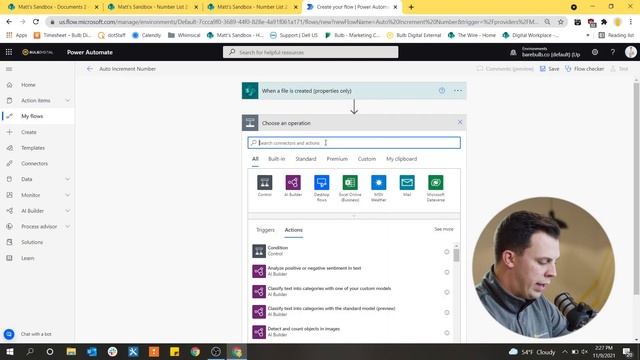The width and height of the screenshot is (640, 360).
Task: Show info for the Condition action
Action: [x=447, y=252]
